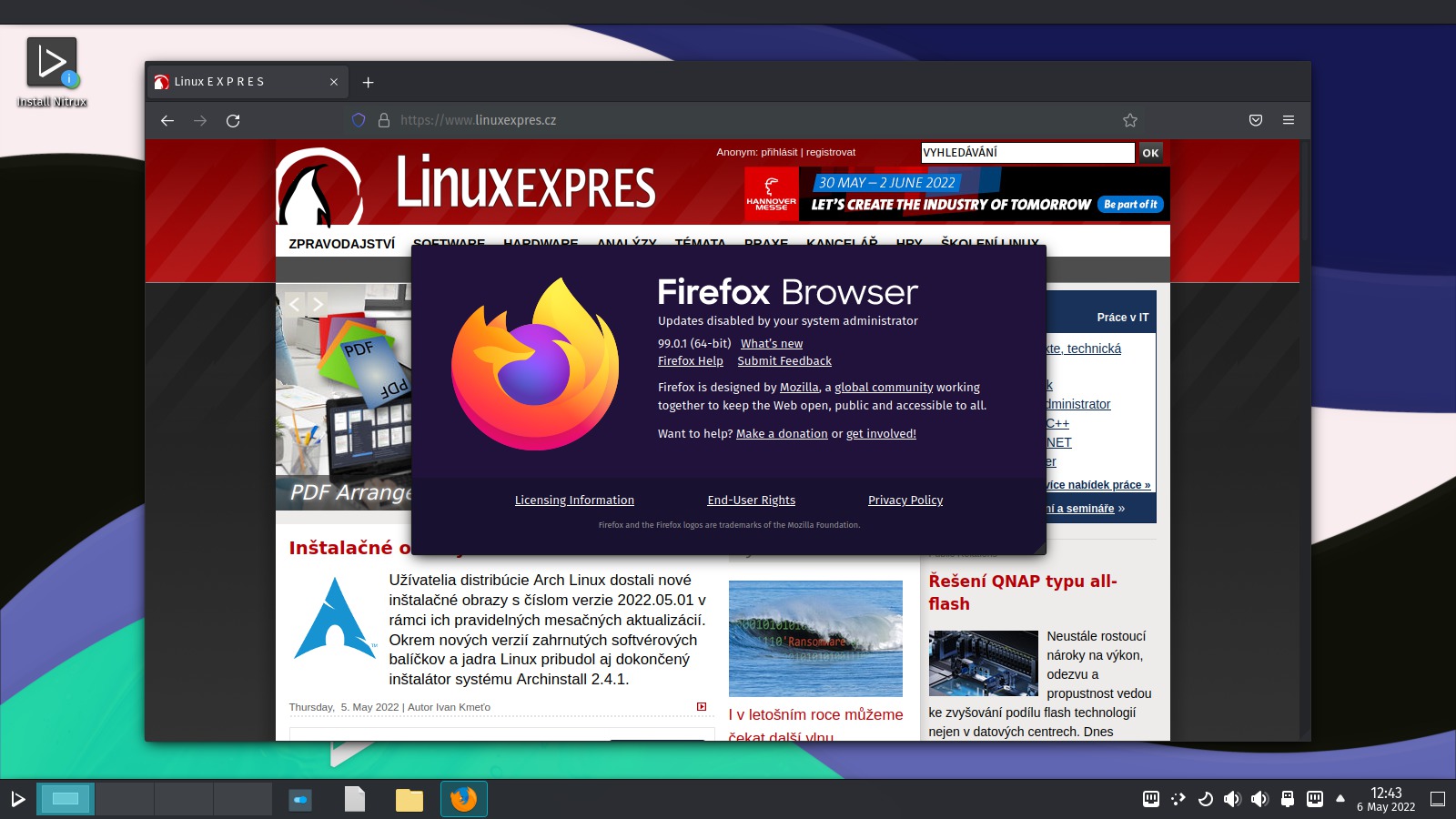Open Licensing Information
Image resolution: width=1456 pixels, height=819 pixels.
(574, 500)
